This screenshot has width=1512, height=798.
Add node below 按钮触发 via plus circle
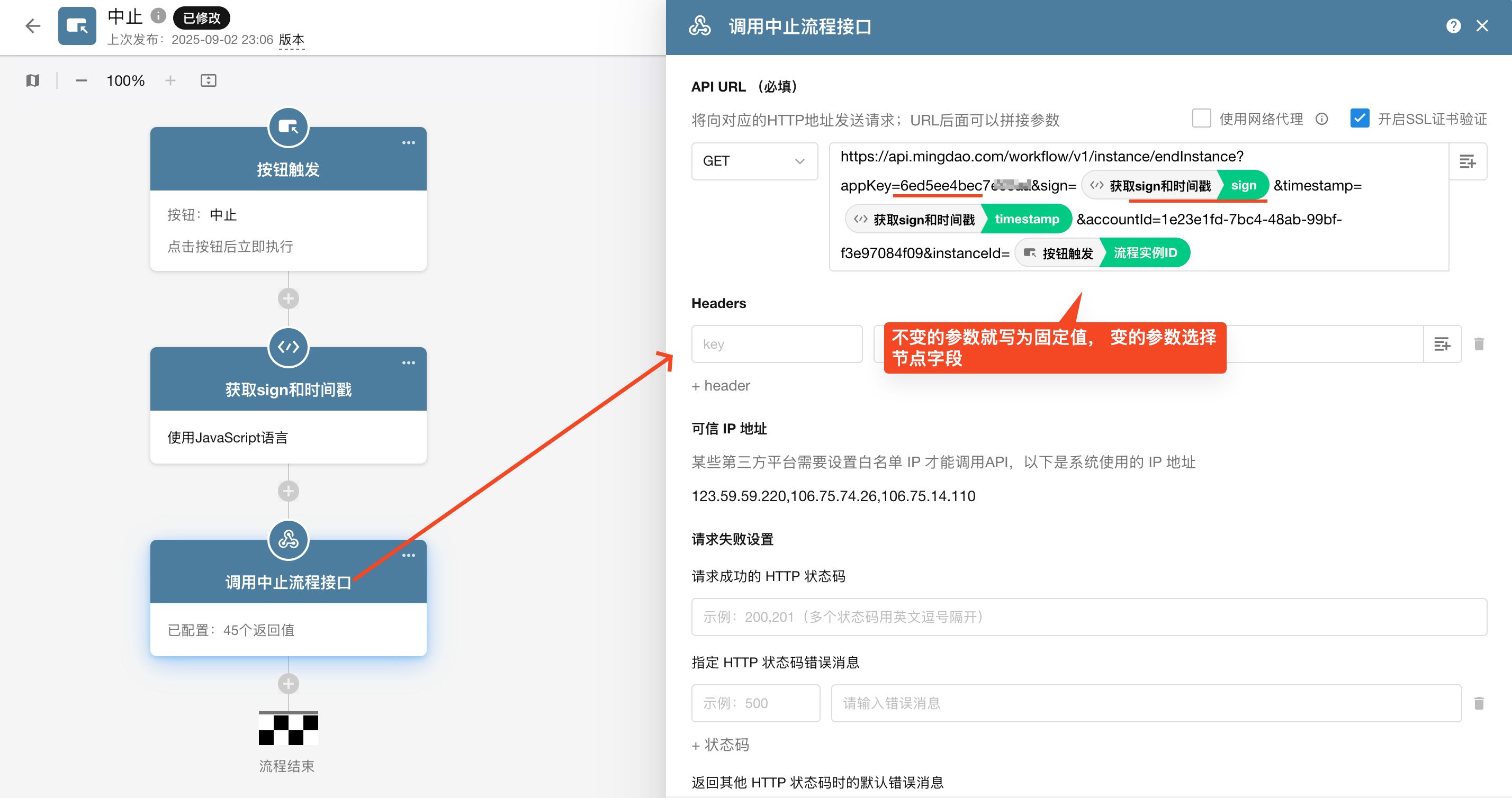pos(288,298)
